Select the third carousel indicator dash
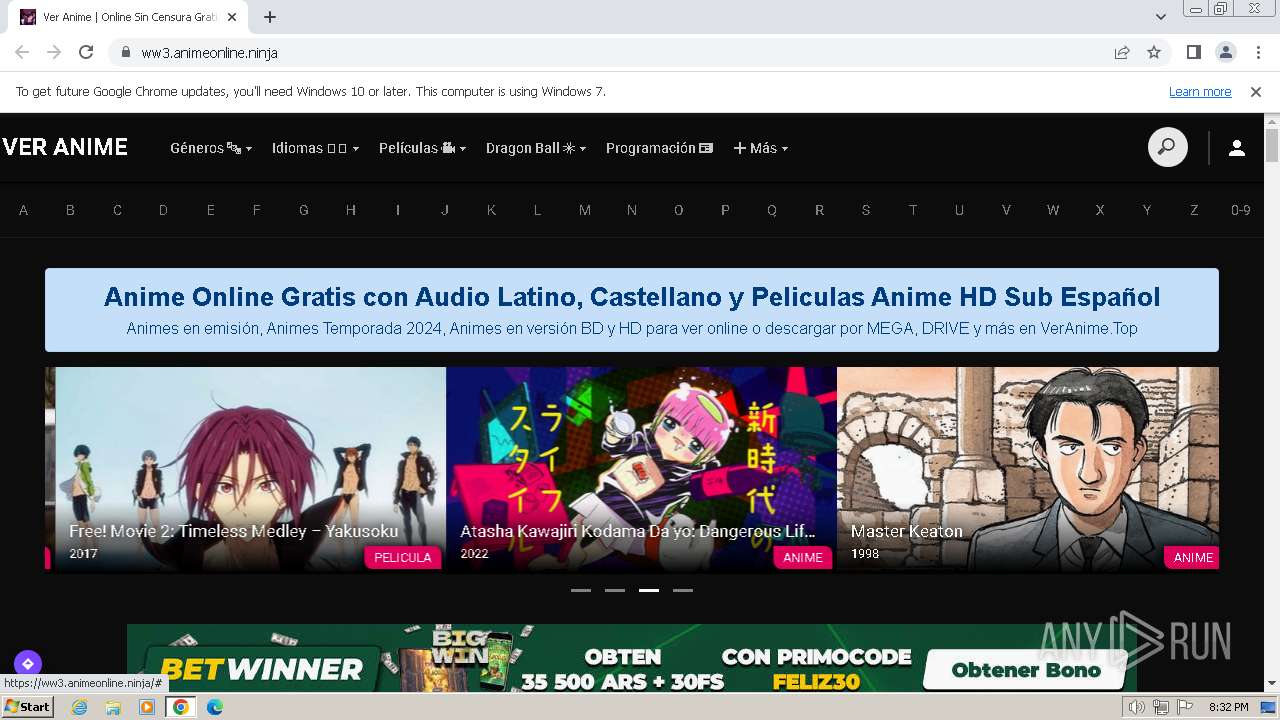 pyautogui.click(x=649, y=590)
